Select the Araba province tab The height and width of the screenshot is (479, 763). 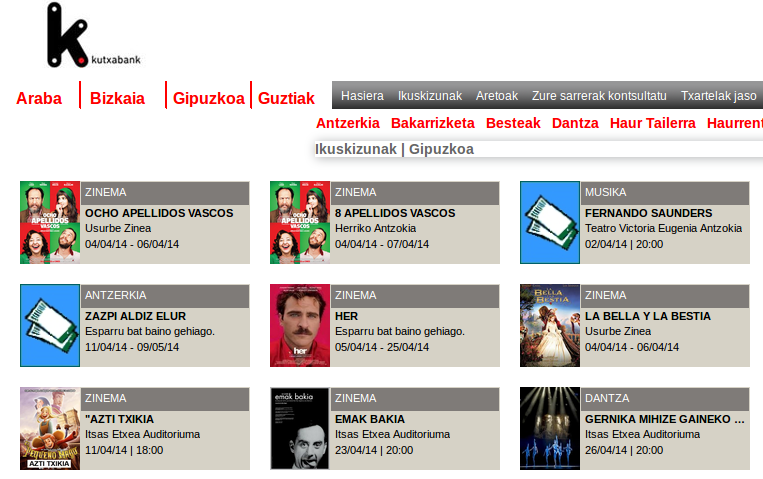tap(39, 98)
